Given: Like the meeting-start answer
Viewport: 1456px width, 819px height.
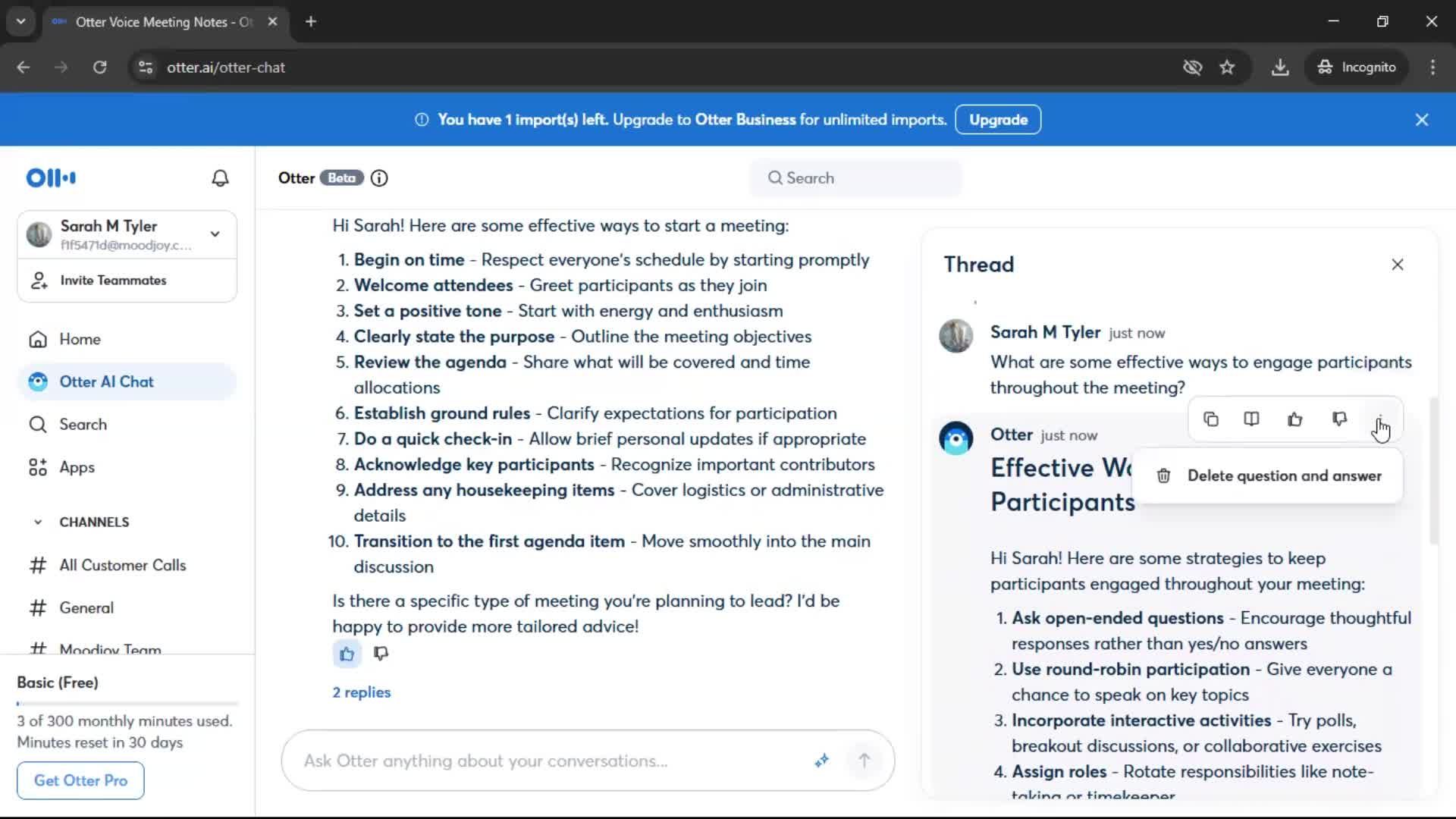Looking at the screenshot, I should (x=347, y=654).
